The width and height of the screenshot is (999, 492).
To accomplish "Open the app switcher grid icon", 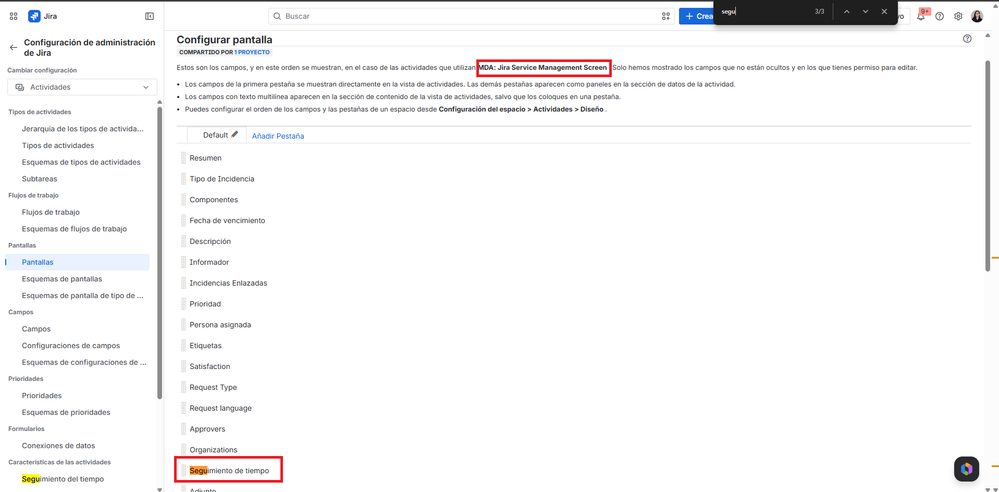I will click(x=13, y=16).
